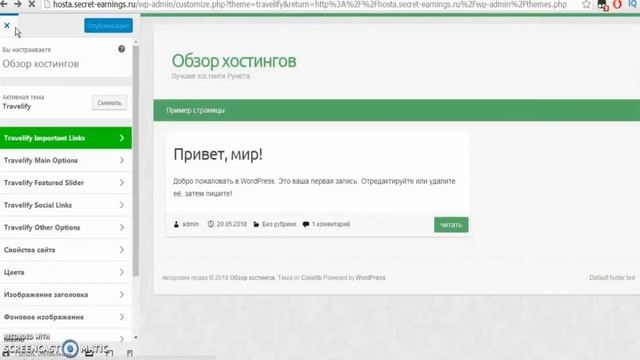The image size is (640, 360).
Task: Click the Без рубрики category link
Action: click(x=279, y=224)
